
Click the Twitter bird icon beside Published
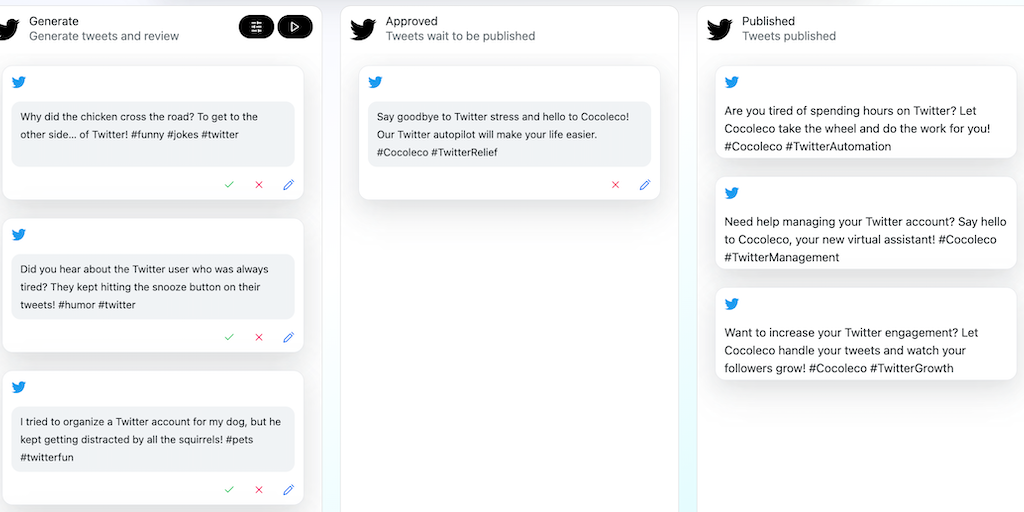pos(719,29)
